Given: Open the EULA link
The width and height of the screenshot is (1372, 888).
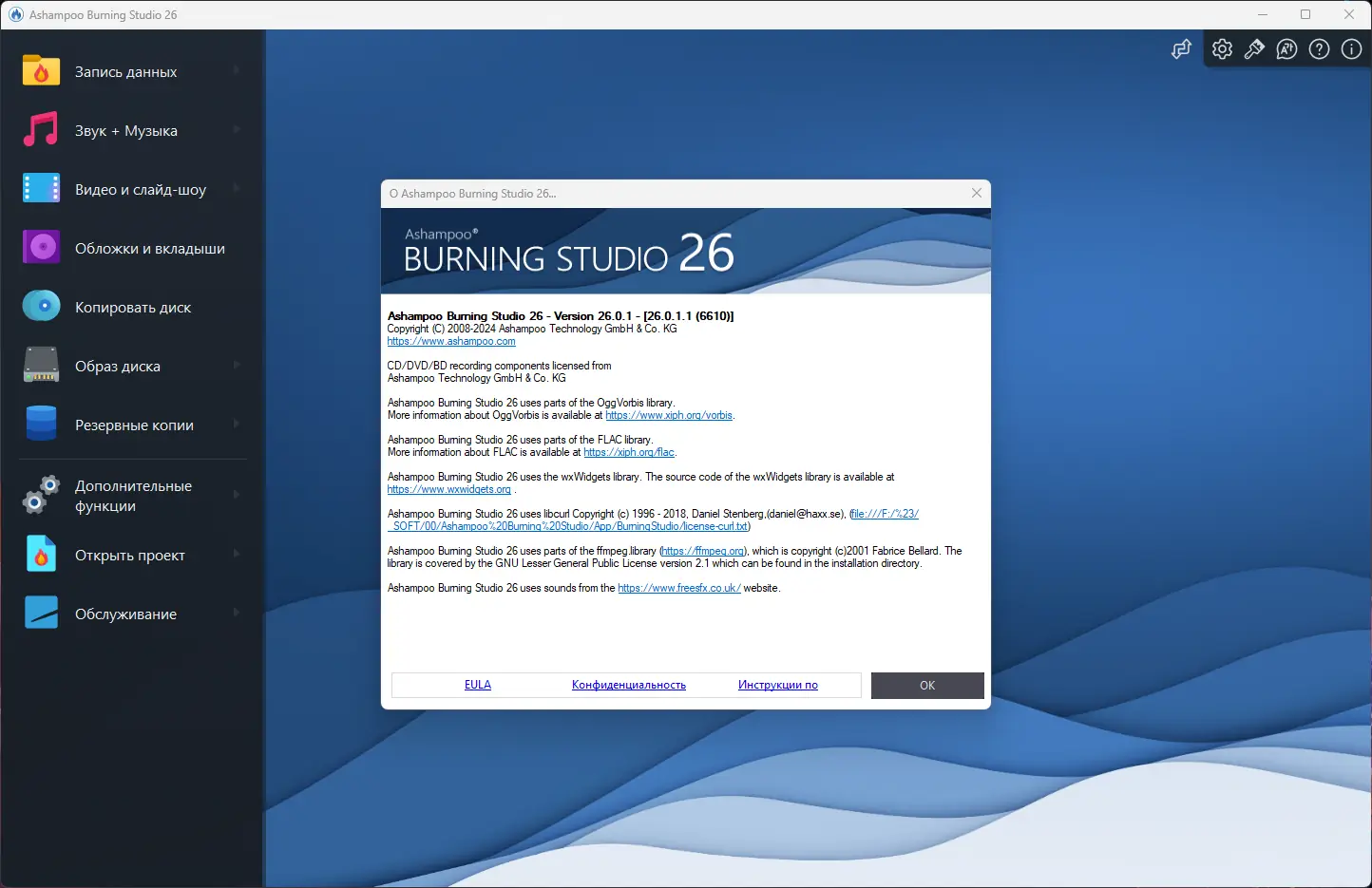Looking at the screenshot, I should pyautogui.click(x=478, y=685).
